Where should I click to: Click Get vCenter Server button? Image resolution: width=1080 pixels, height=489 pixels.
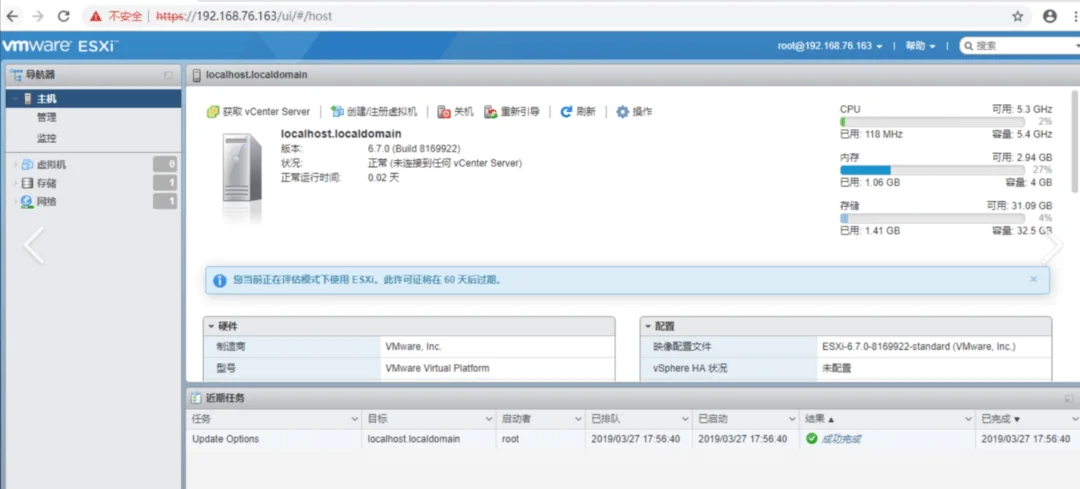coord(258,112)
